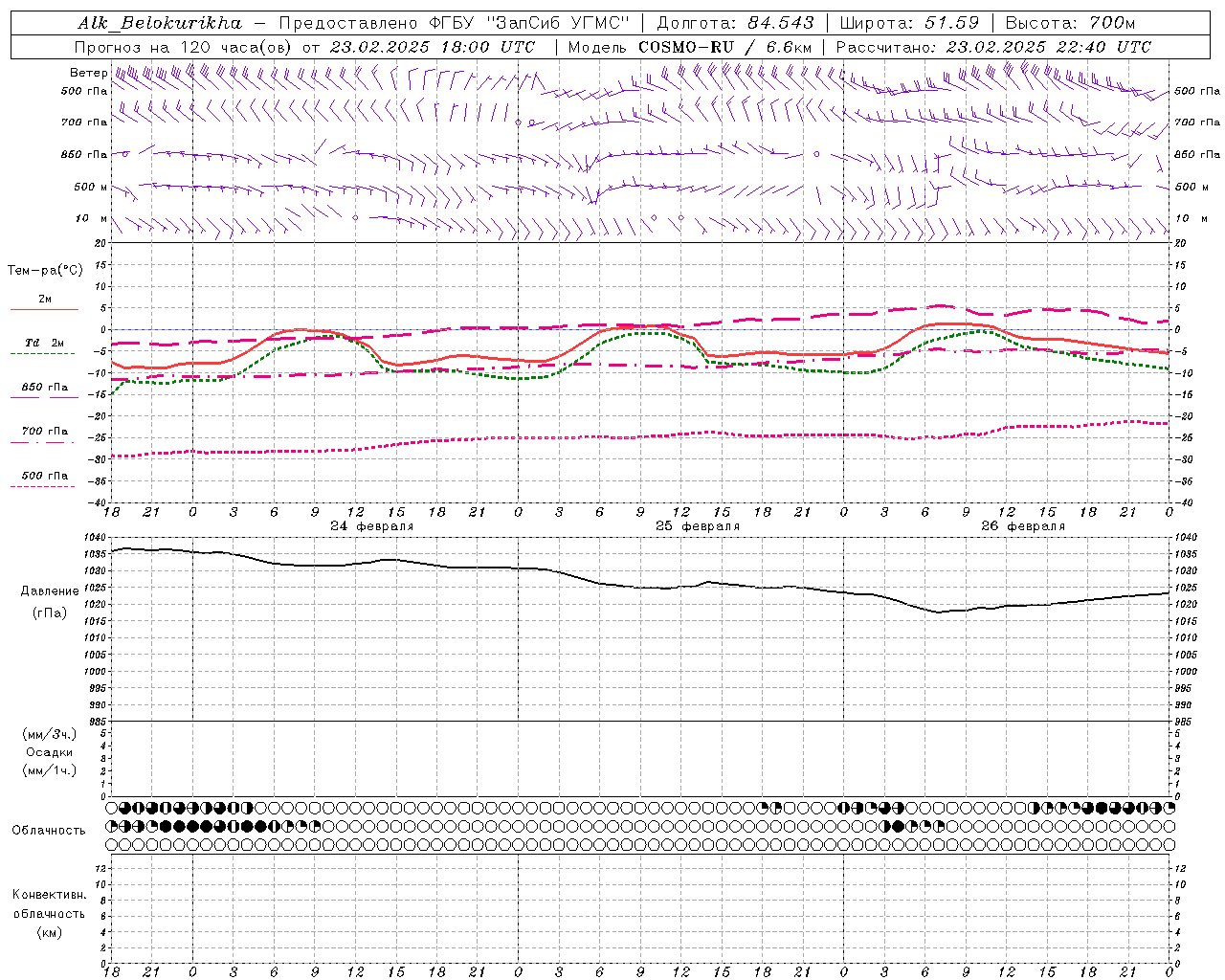Click the 'Td 2м' legend entry
The height and width of the screenshot is (980, 1225).
click(45, 343)
